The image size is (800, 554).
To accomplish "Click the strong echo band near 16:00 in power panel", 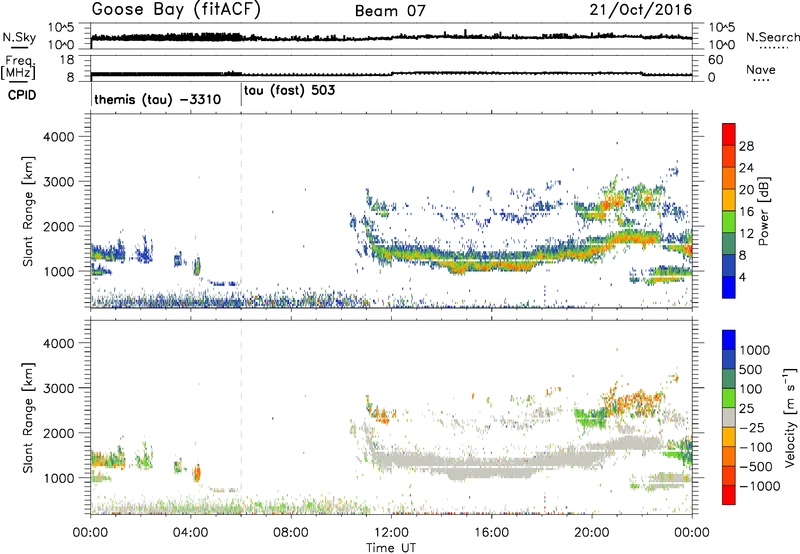I will (x=491, y=261).
